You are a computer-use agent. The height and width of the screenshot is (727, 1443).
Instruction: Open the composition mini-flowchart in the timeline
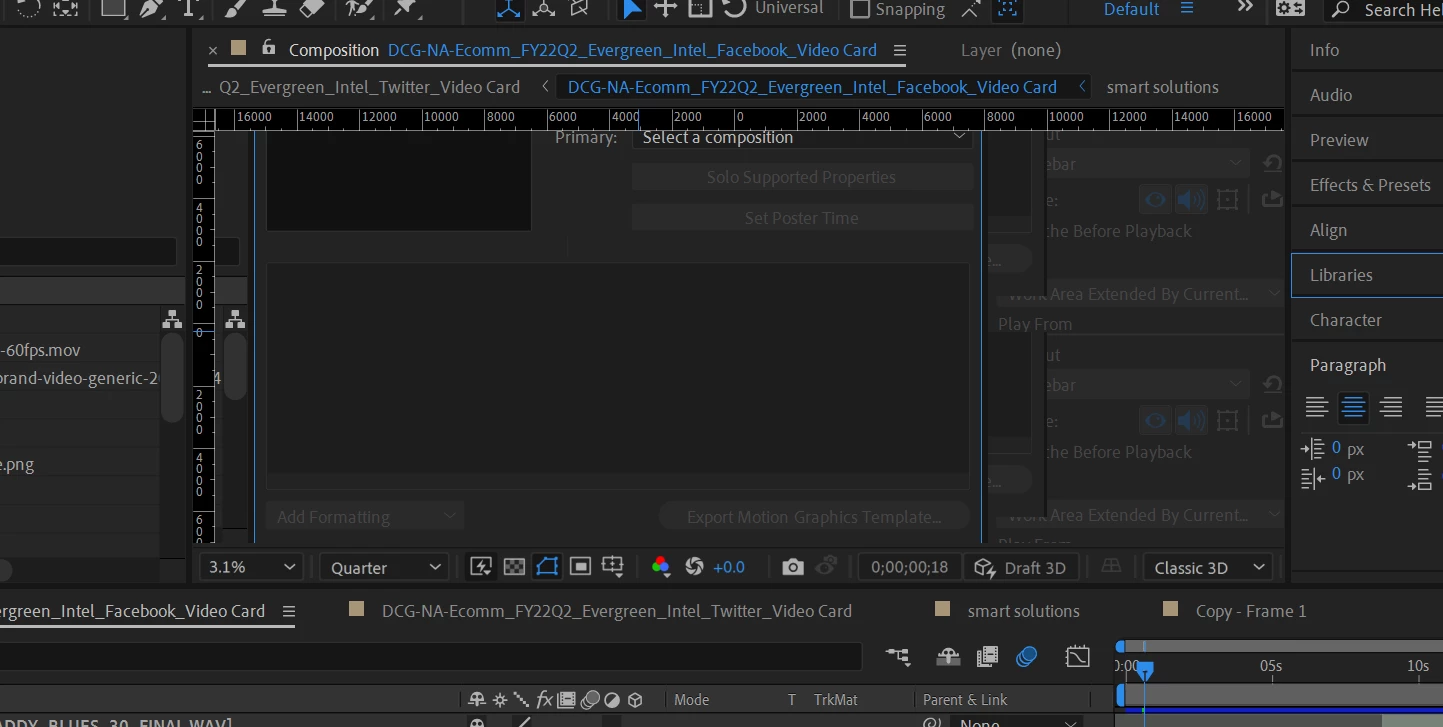coord(898,656)
